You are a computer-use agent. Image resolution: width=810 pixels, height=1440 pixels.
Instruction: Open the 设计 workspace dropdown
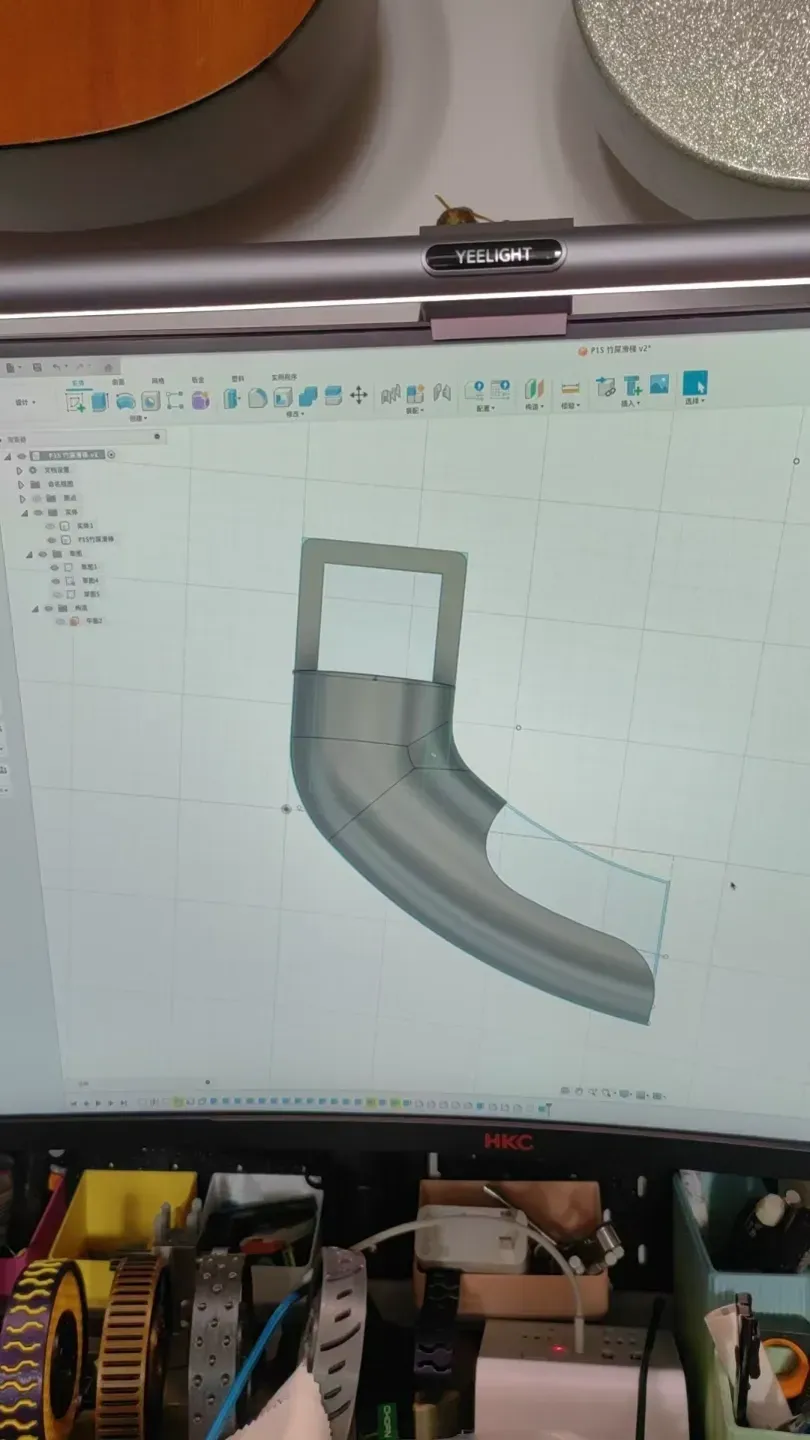[x=25, y=402]
